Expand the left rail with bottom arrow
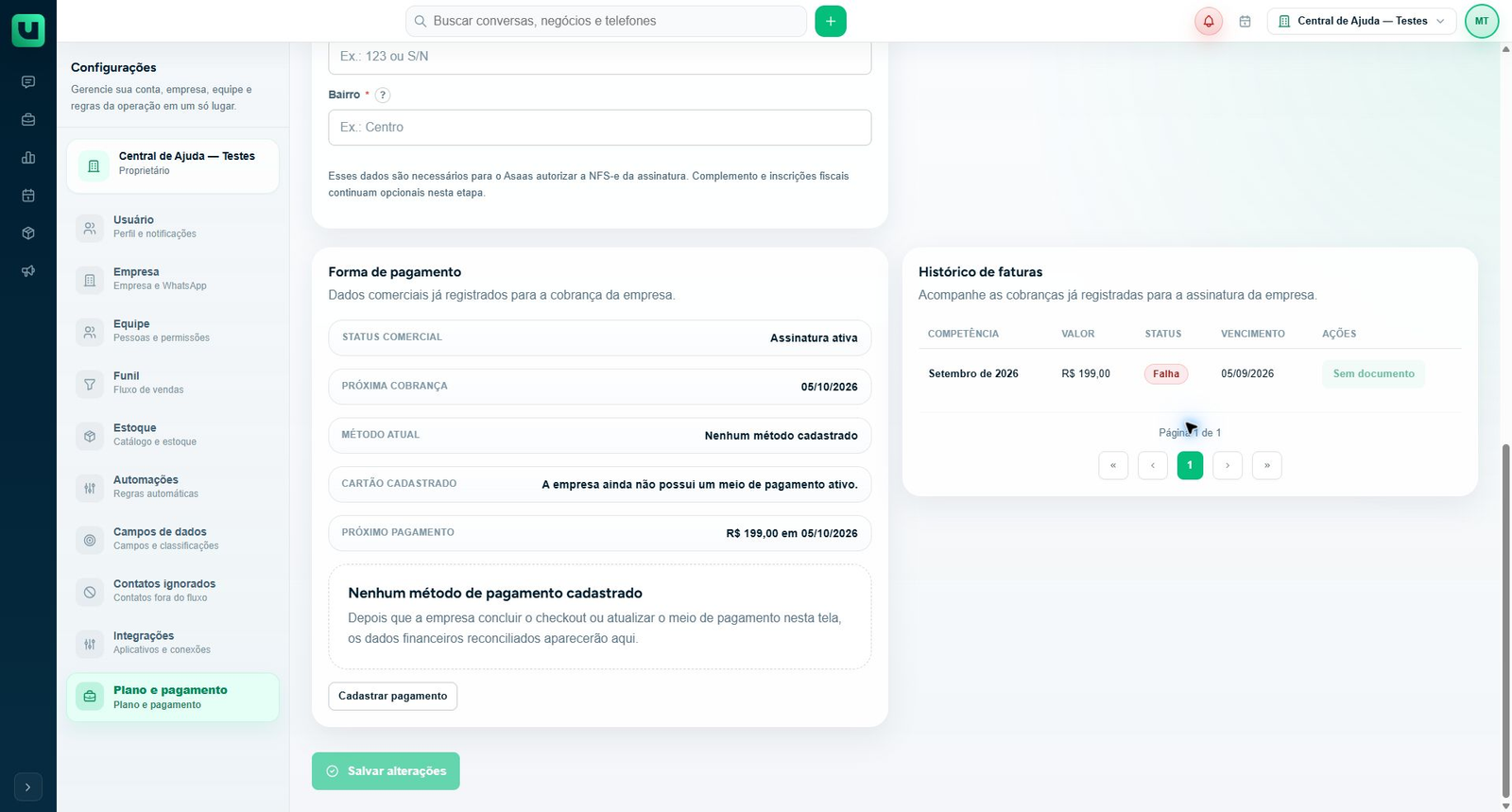1512x812 pixels. pyautogui.click(x=28, y=786)
